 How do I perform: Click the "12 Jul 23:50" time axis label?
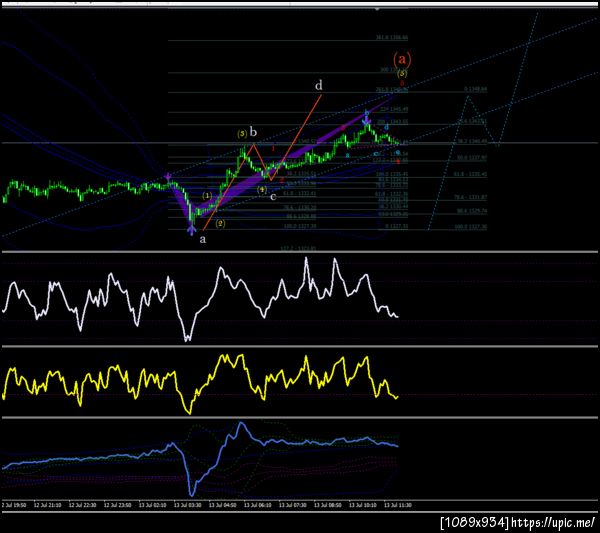tap(117, 505)
